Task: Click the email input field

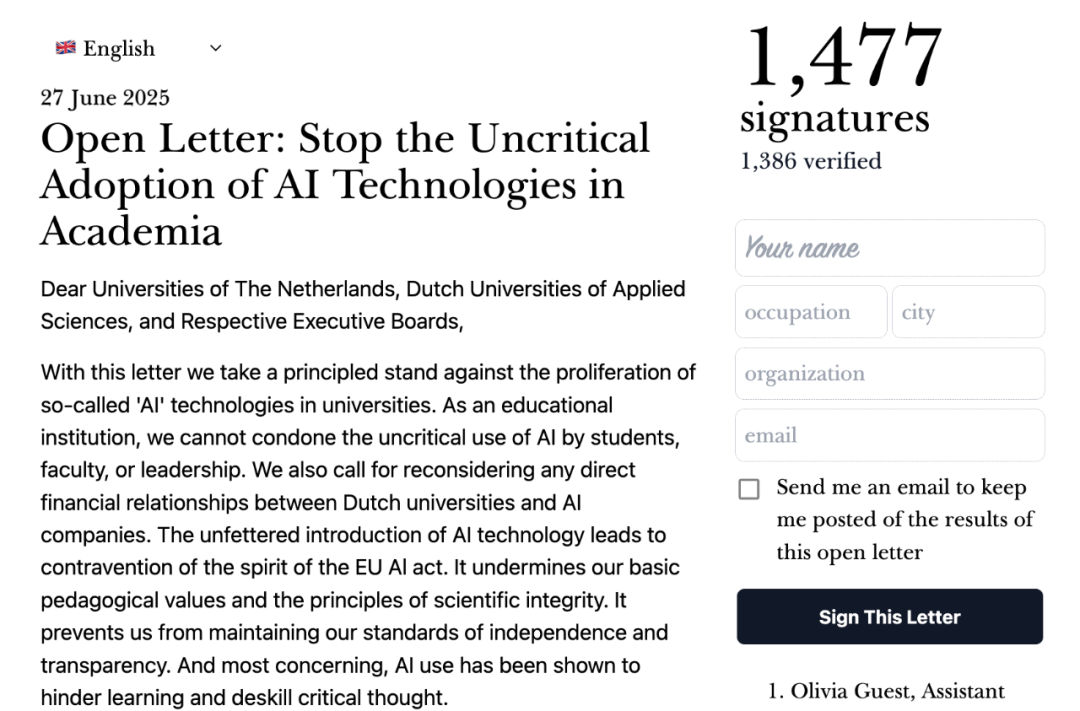Action: (x=889, y=435)
